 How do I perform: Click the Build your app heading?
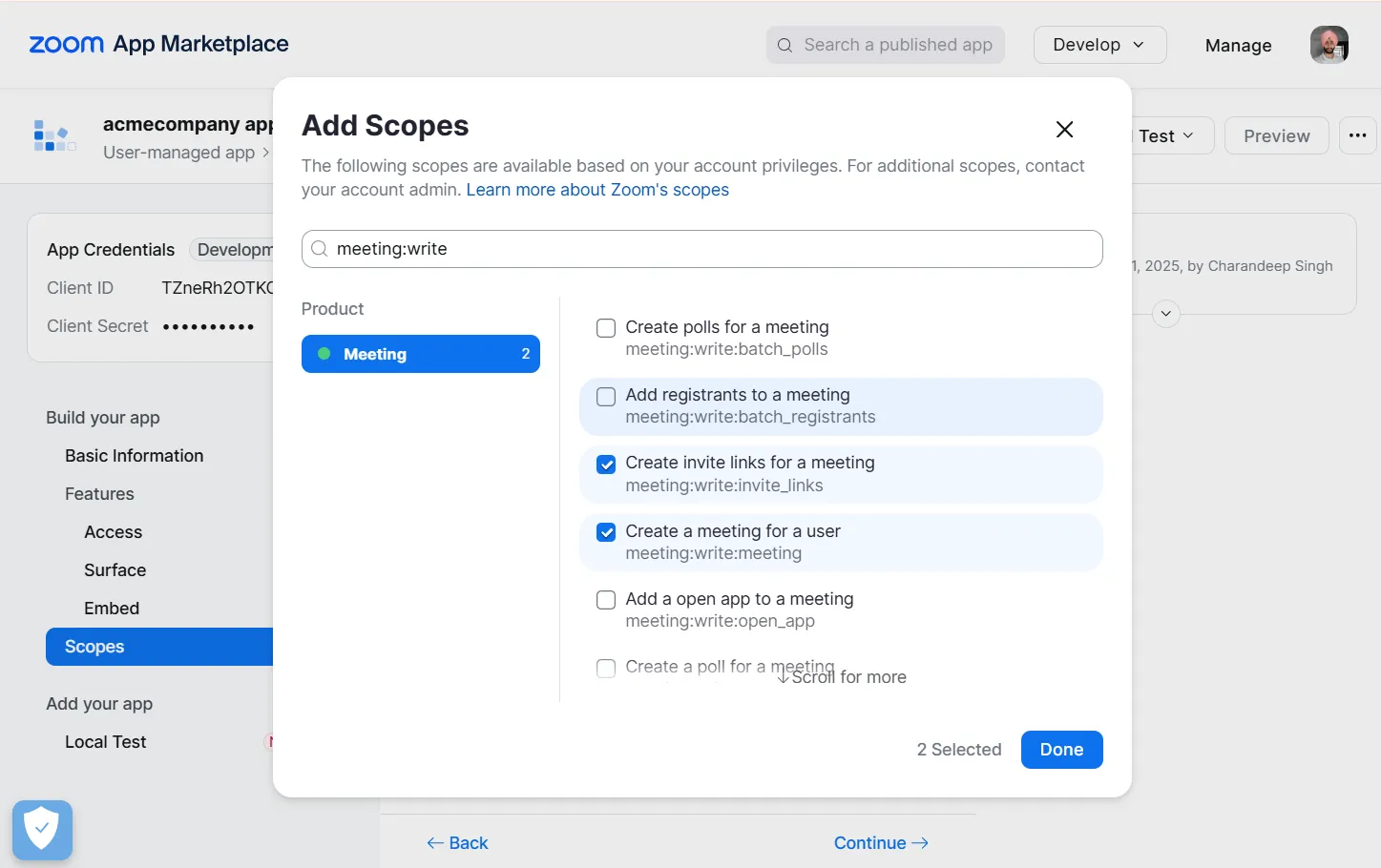coord(103,418)
